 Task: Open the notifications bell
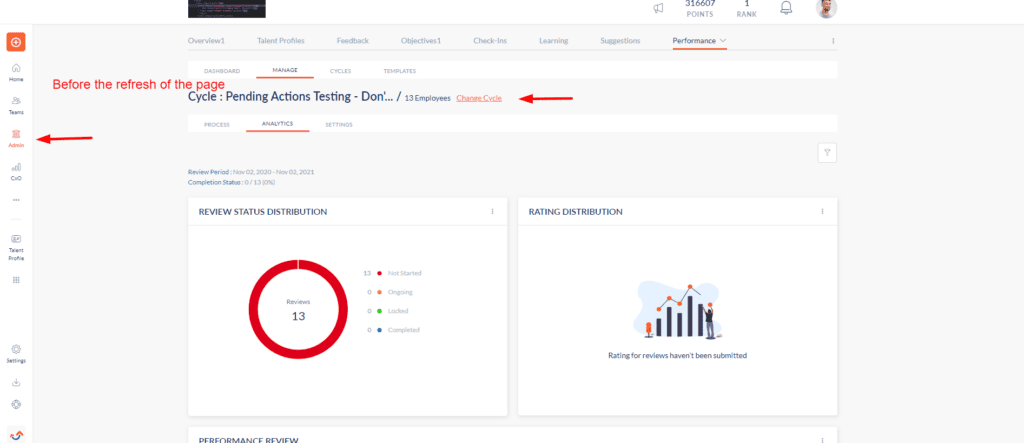[x=786, y=8]
